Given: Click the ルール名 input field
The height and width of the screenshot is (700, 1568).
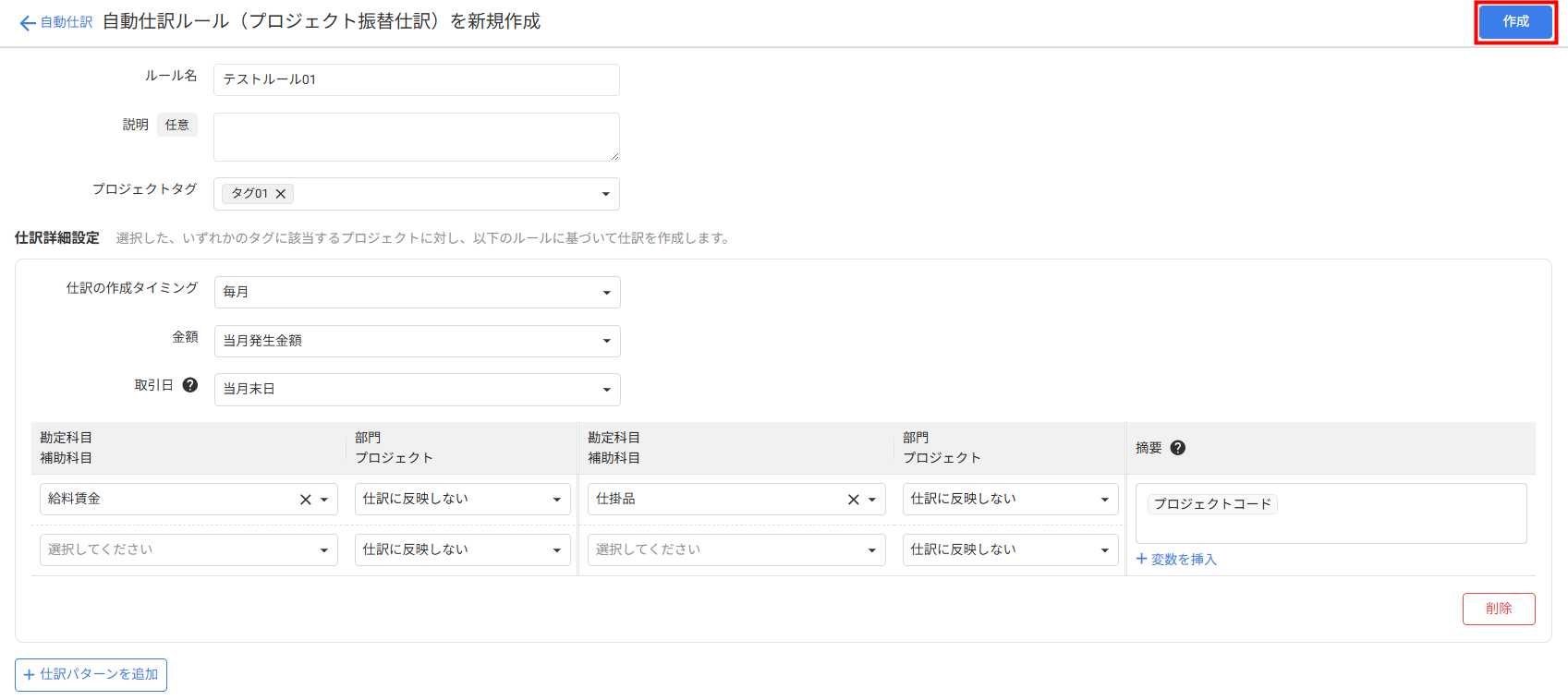Looking at the screenshot, I should 416,79.
